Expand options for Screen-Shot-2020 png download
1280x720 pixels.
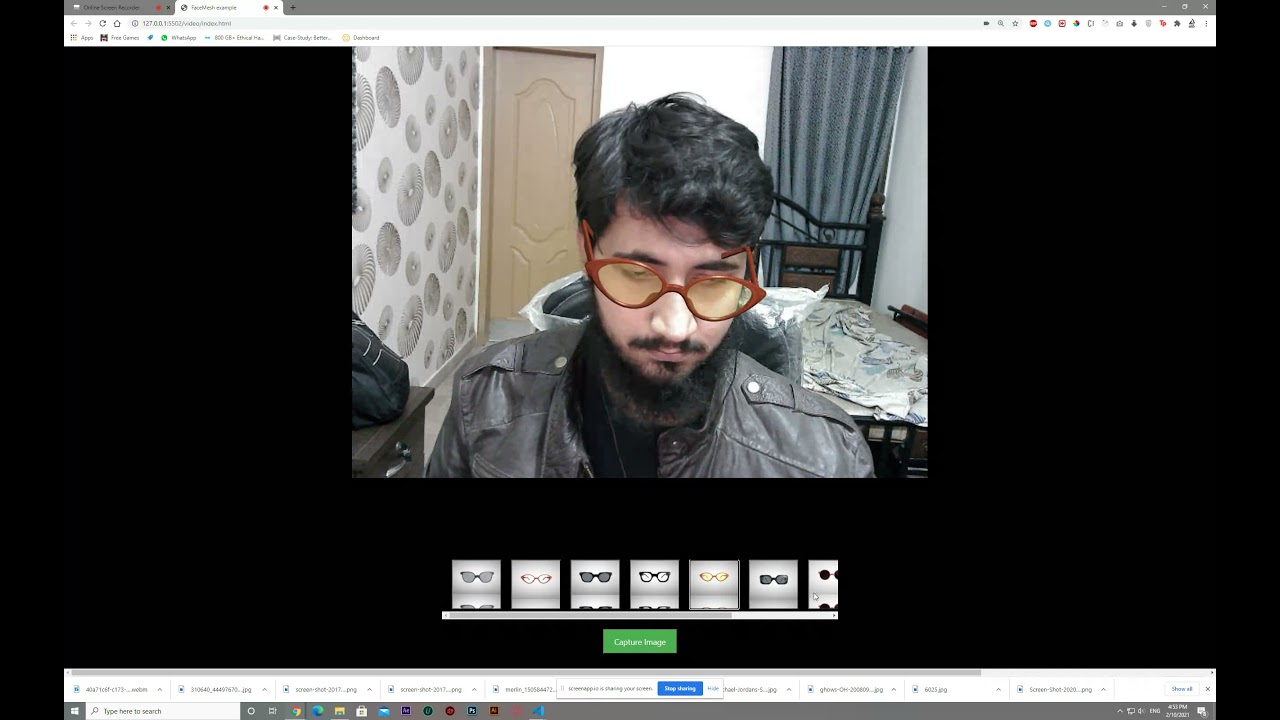1103,689
